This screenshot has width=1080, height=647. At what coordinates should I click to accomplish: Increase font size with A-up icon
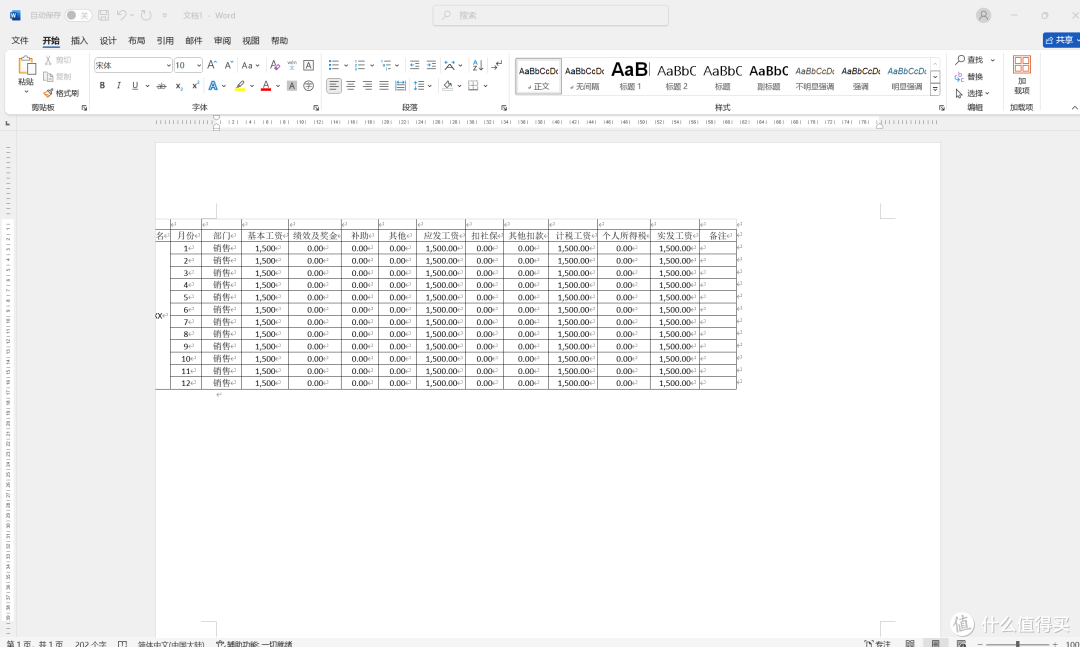212,65
